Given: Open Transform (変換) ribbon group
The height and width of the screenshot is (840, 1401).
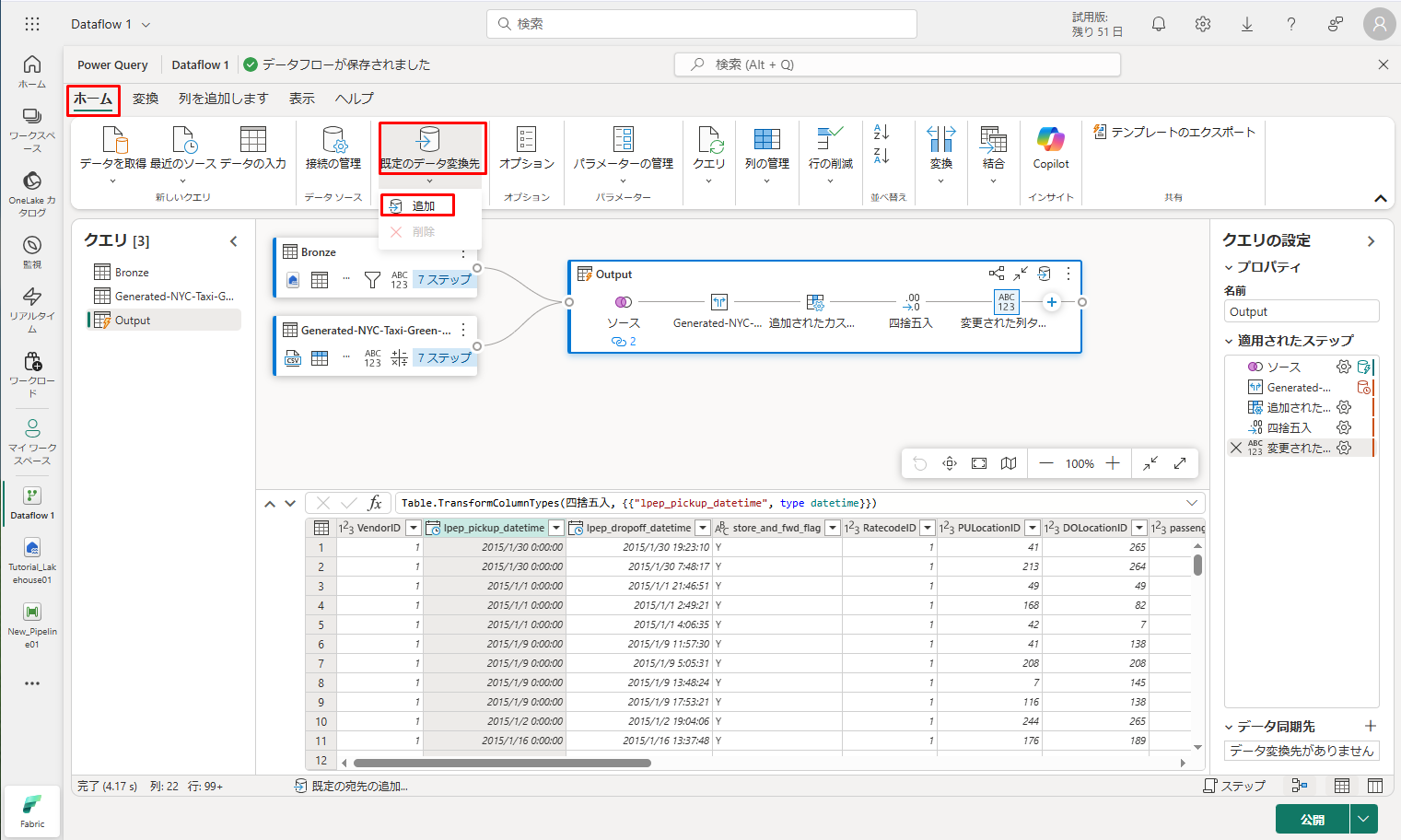Looking at the screenshot, I should tap(940, 153).
